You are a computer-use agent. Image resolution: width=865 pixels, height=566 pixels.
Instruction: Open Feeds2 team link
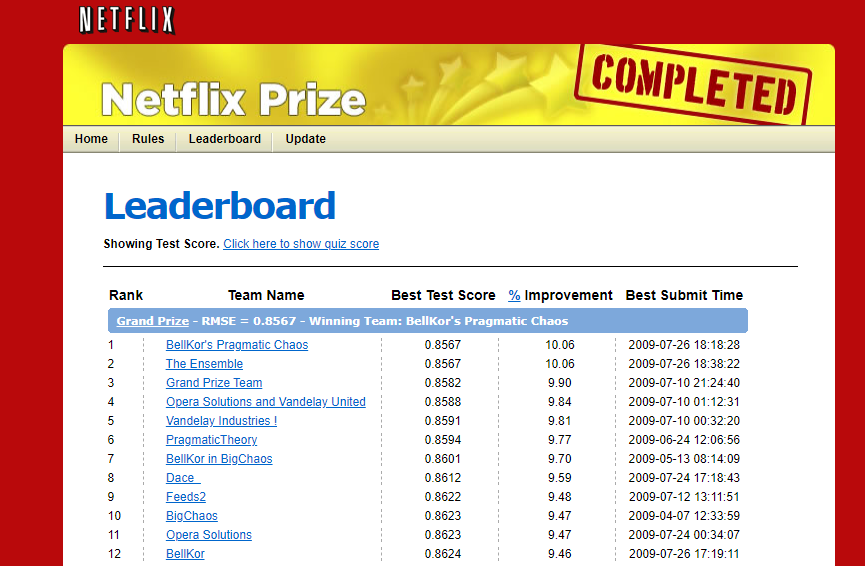(186, 497)
